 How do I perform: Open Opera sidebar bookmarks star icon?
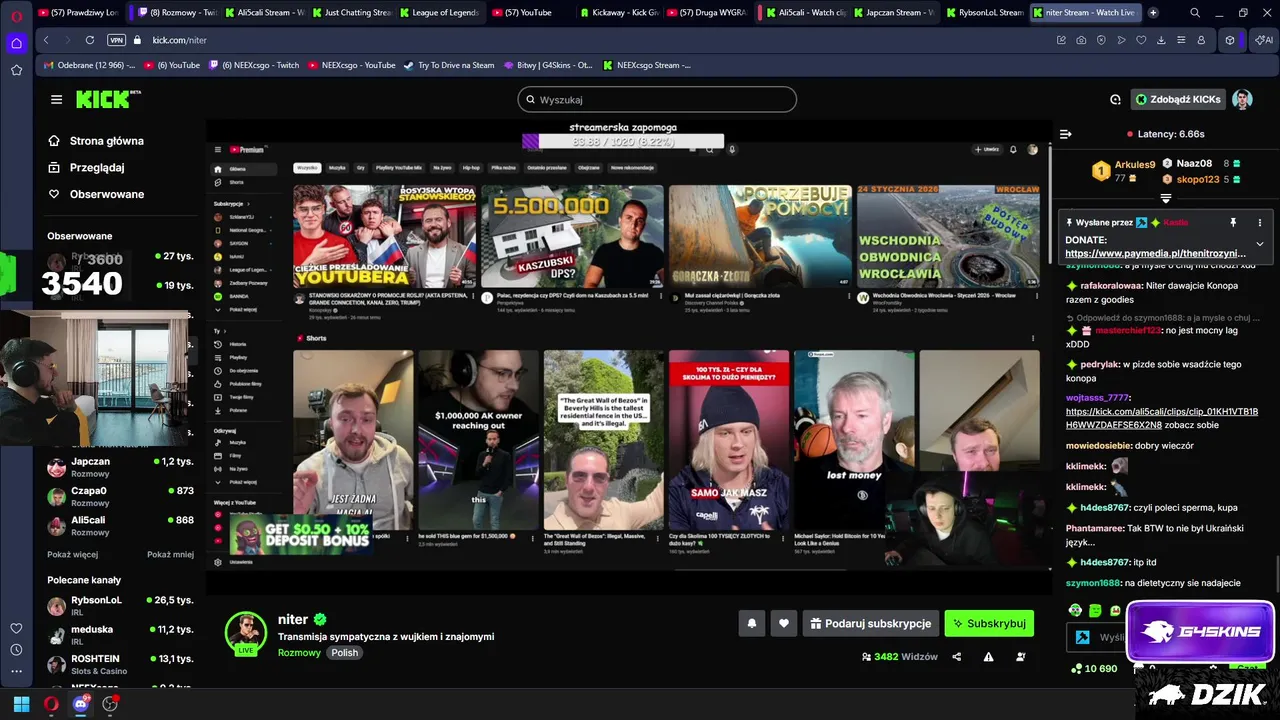pyautogui.click(x=16, y=70)
